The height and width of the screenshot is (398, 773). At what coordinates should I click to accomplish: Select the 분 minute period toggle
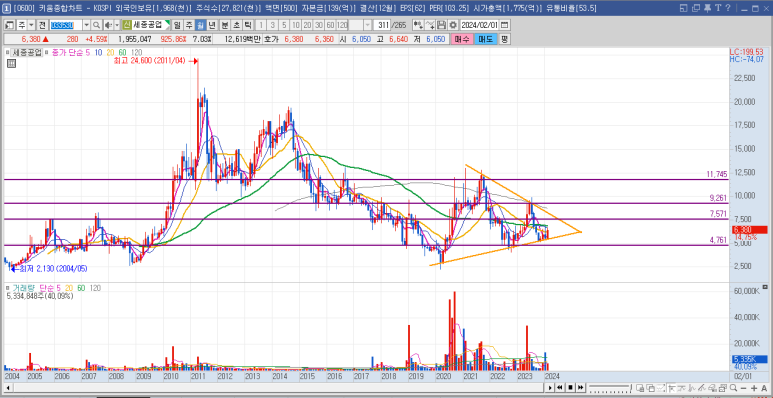tap(224, 25)
